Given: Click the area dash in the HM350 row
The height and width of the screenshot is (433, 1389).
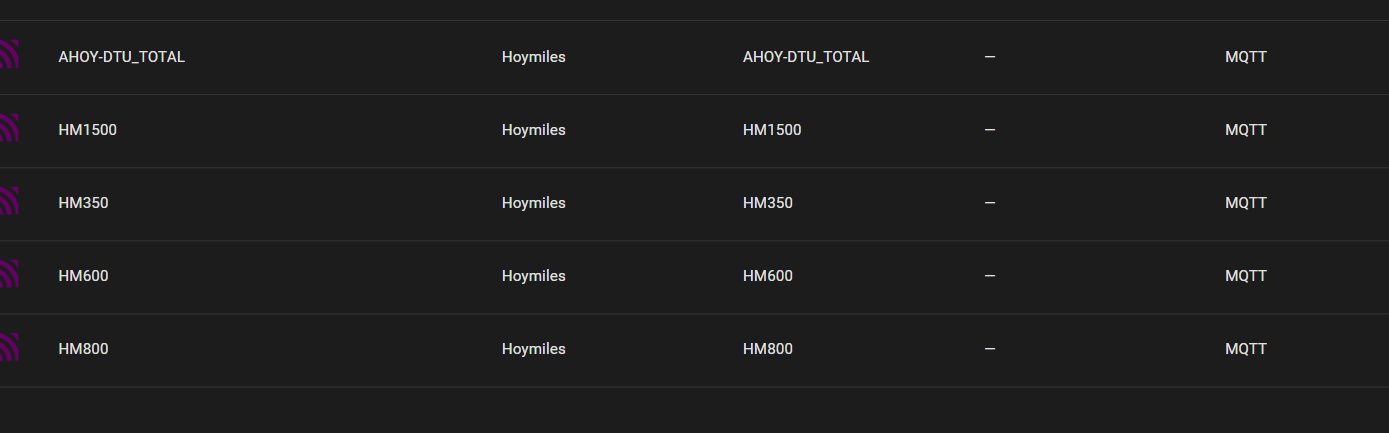Looking at the screenshot, I should tap(990, 203).
